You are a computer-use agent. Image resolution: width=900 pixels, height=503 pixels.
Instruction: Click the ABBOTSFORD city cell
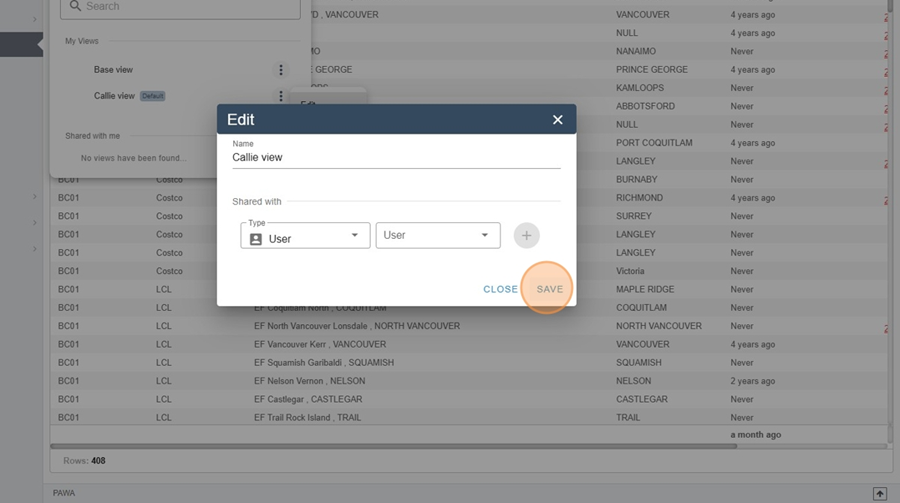(x=645, y=106)
